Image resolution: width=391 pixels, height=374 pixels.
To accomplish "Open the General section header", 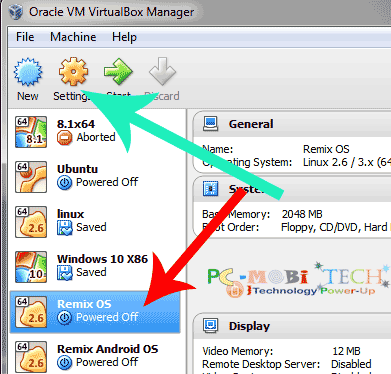I will [x=251, y=124].
